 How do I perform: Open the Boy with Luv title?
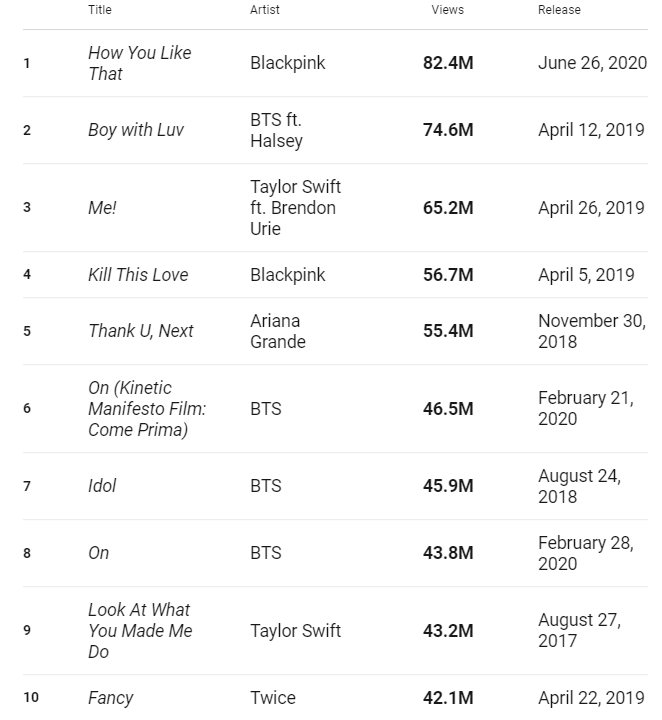(x=136, y=130)
